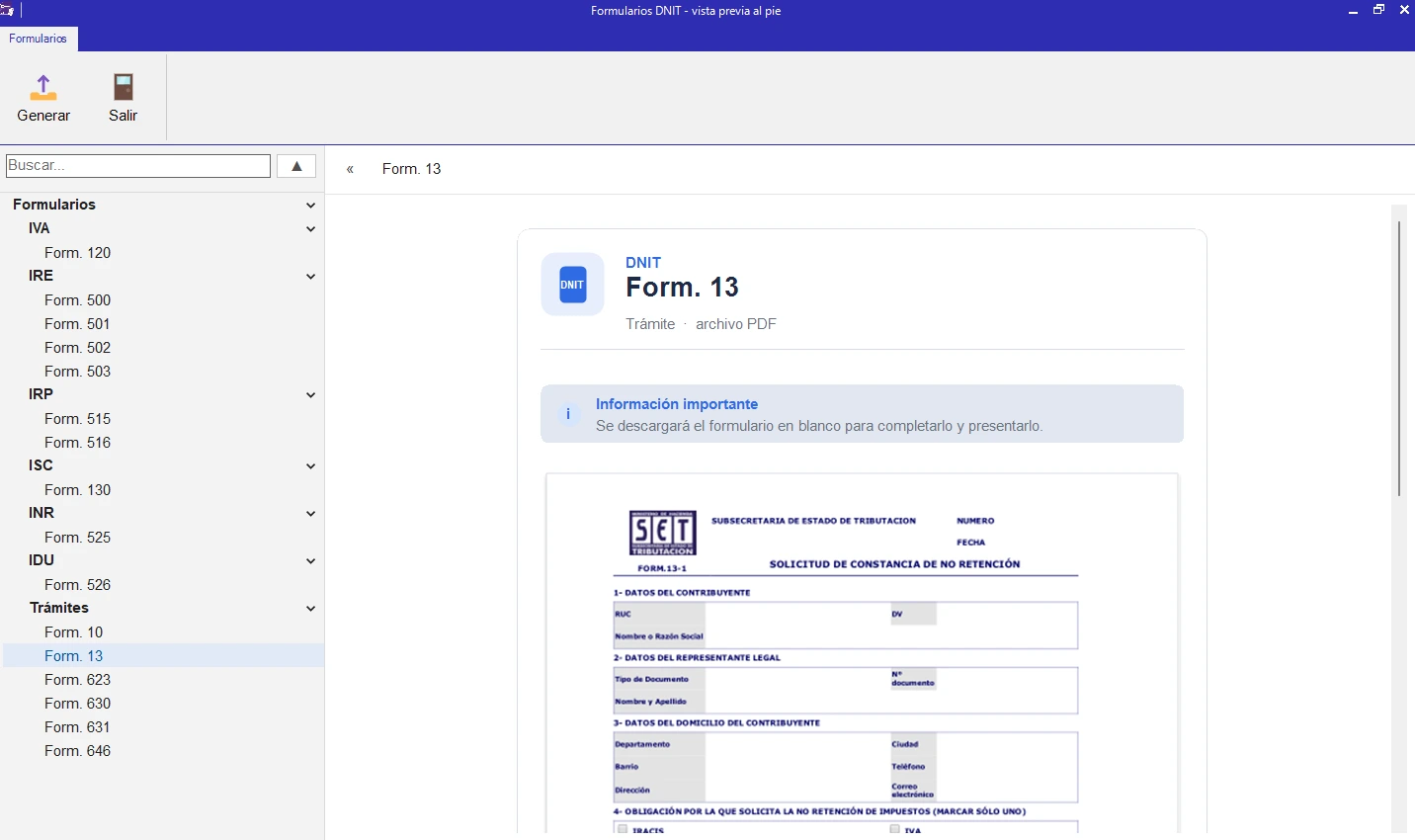This screenshot has width=1415, height=840.
Task: Click the Trámites category label
Action: (59, 608)
